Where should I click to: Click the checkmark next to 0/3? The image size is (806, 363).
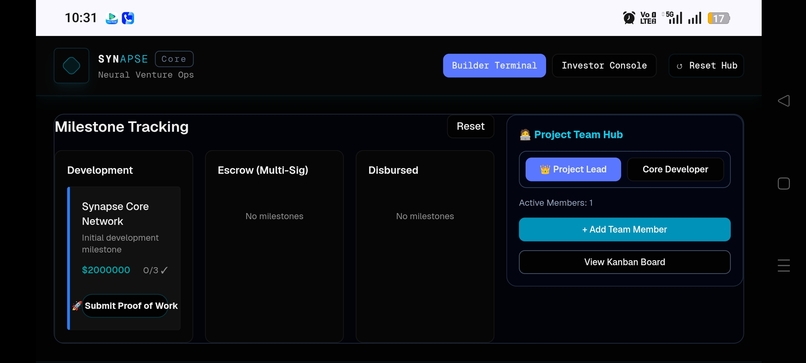(x=164, y=270)
